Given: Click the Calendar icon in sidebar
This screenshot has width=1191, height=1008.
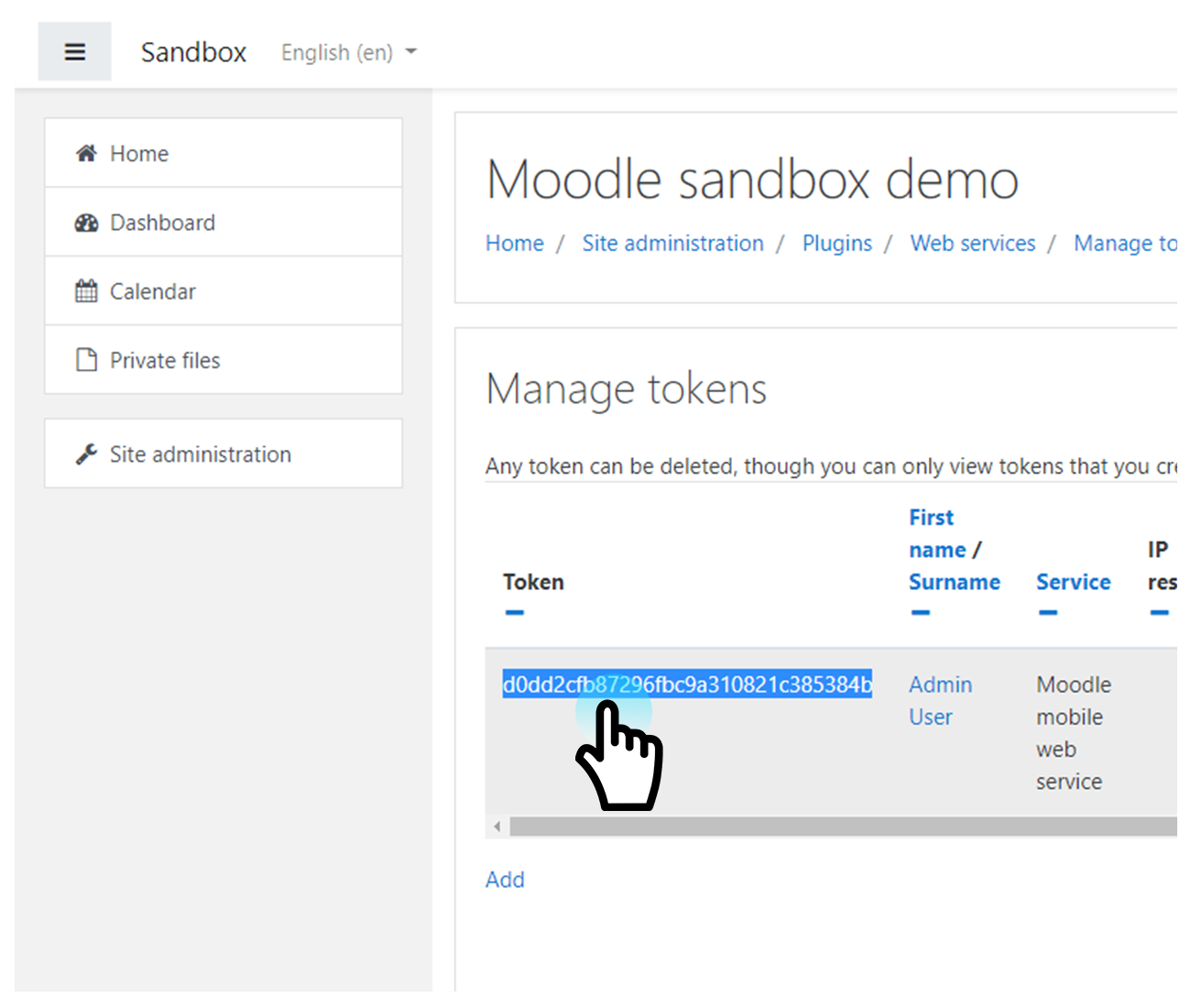Looking at the screenshot, I should [x=86, y=291].
